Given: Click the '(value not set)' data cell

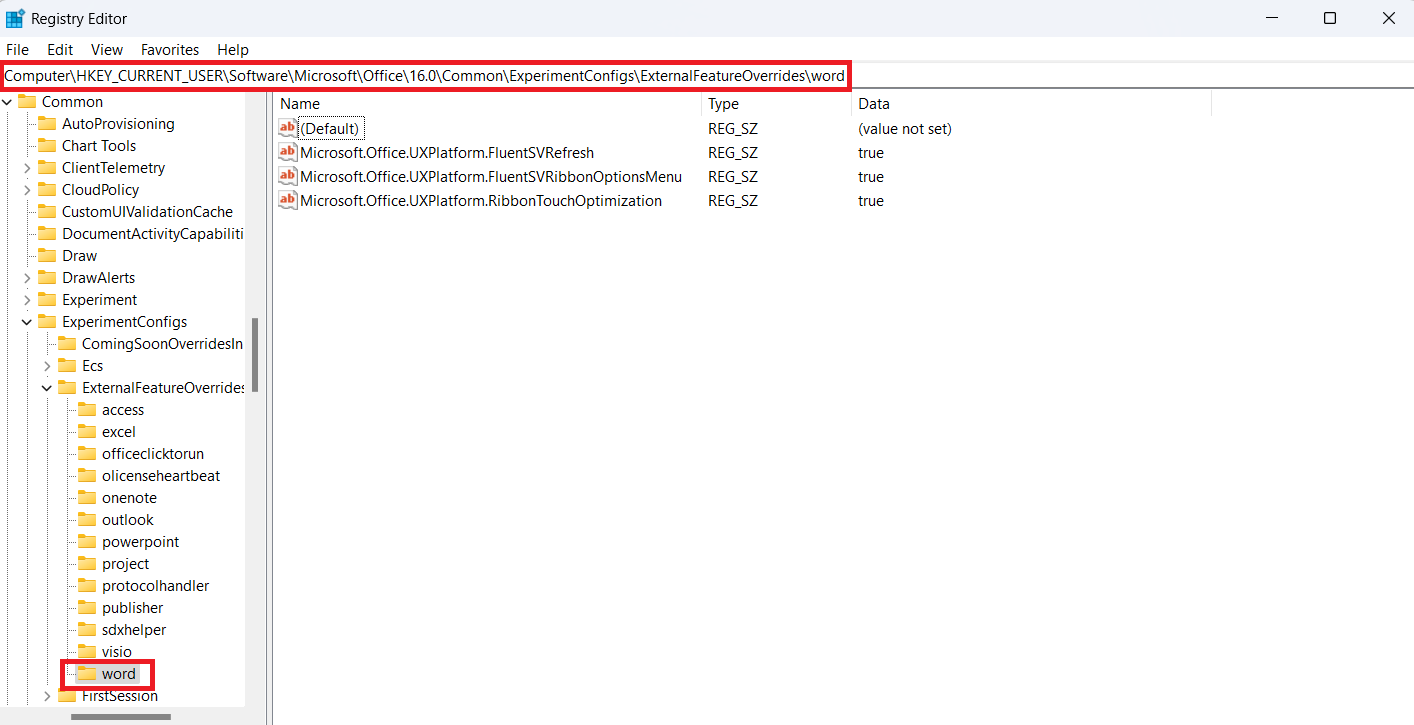Looking at the screenshot, I should [x=905, y=129].
